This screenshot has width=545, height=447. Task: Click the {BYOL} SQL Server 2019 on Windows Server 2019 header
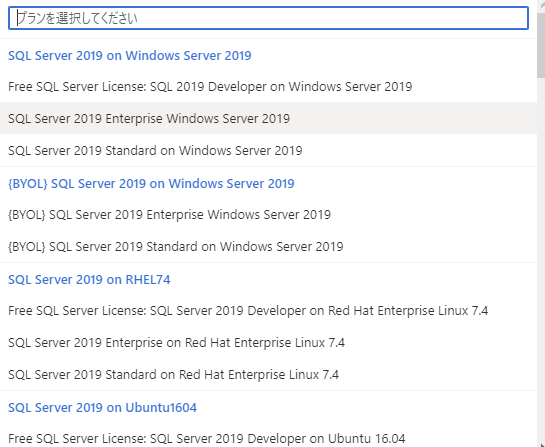pyautogui.click(x=151, y=184)
